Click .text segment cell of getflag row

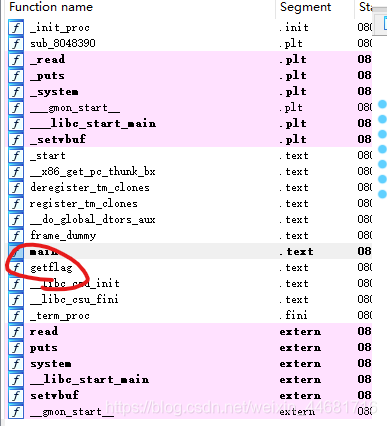(294, 268)
